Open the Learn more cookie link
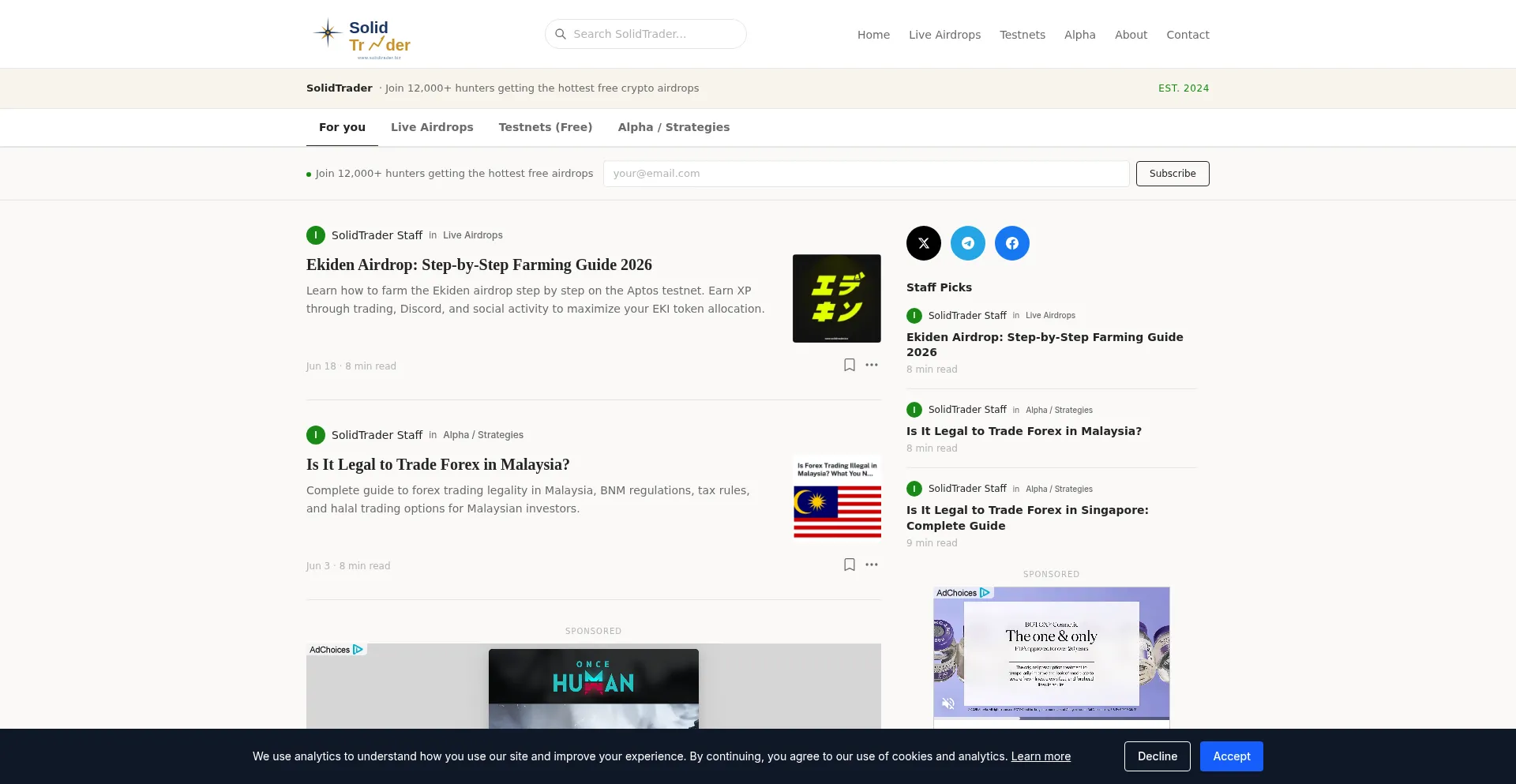Image resolution: width=1516 pixels, height=784 pixels. coord(1041,756)
